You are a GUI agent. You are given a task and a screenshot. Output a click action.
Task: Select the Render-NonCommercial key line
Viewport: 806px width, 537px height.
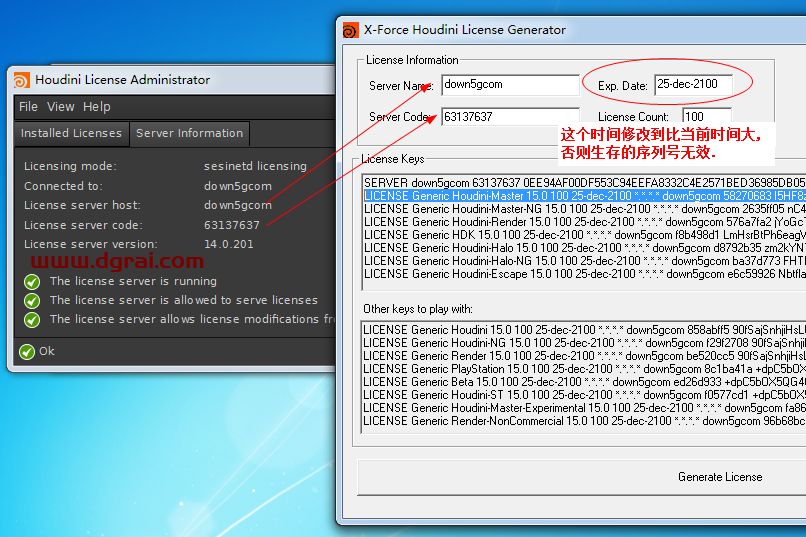pos(584,421)
